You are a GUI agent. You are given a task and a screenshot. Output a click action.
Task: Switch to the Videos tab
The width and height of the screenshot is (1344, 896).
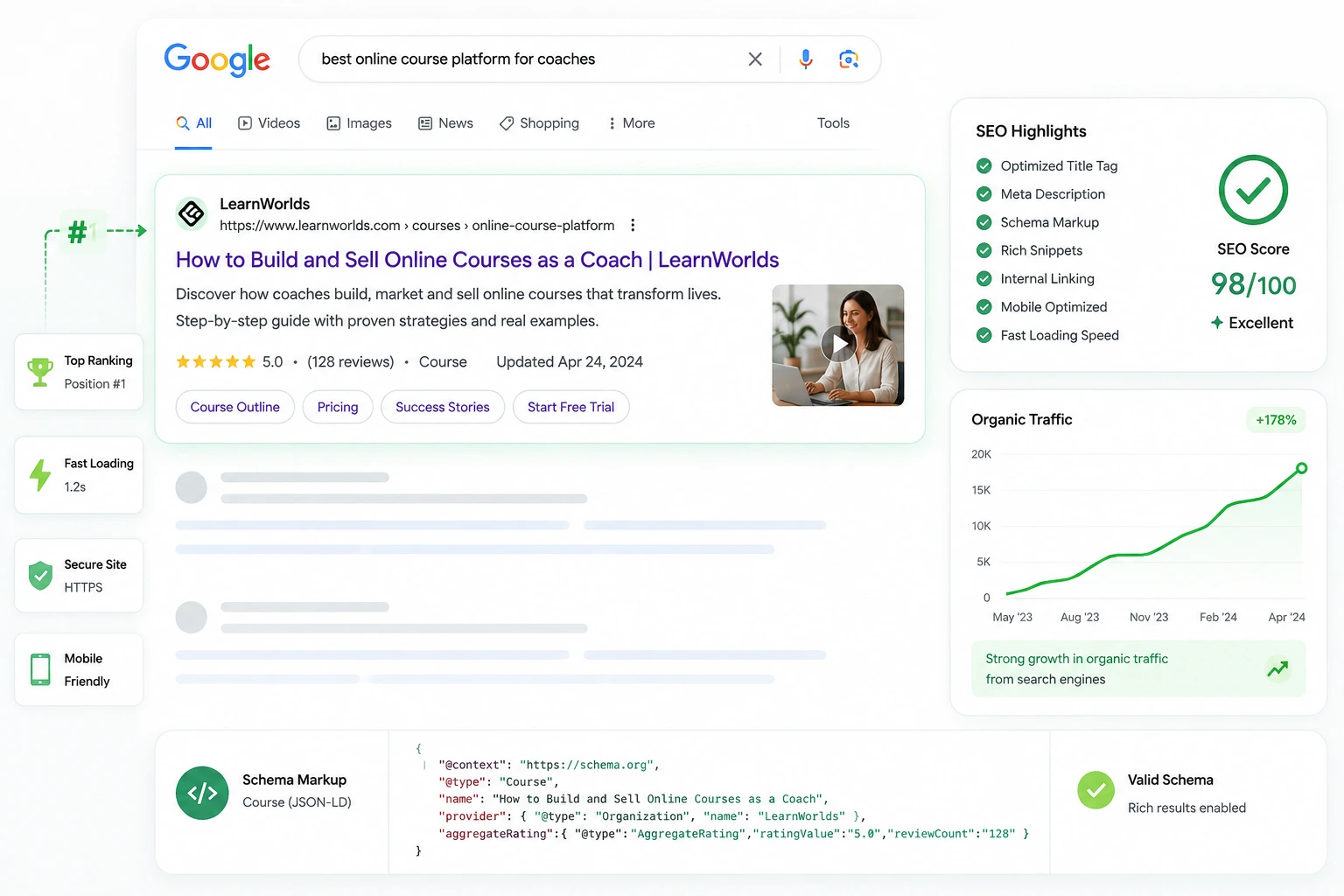click(x=269, y=123)
